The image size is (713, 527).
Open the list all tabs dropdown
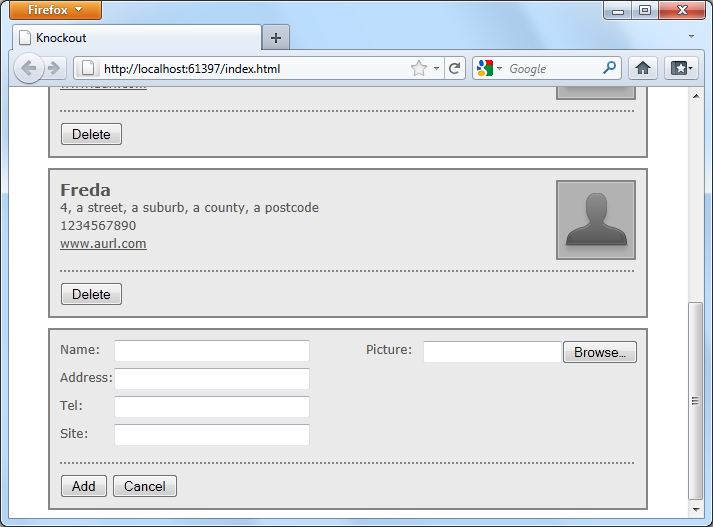(x=691, y=36)
